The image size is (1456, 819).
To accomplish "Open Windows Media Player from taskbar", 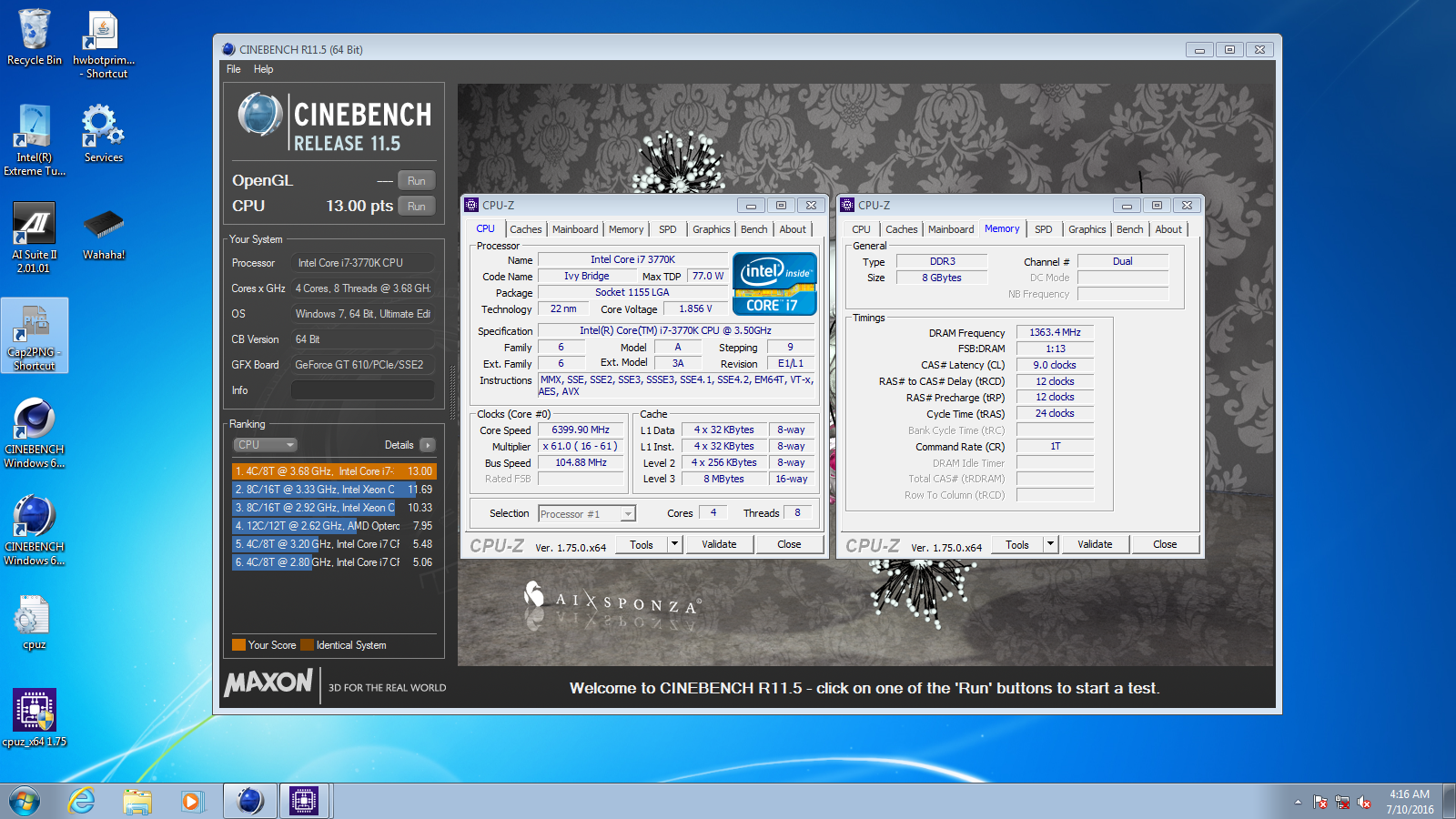I will (191, 801).
